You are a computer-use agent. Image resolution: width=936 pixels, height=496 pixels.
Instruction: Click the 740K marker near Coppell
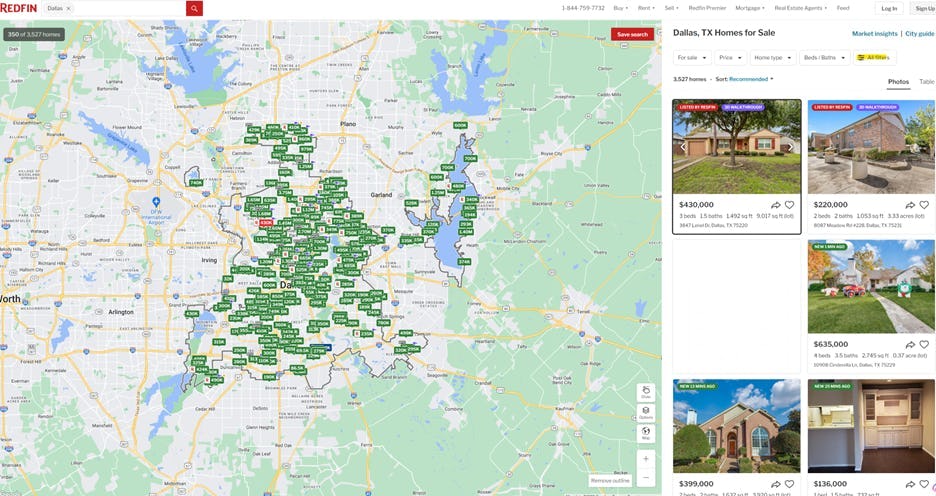[196, 183]
